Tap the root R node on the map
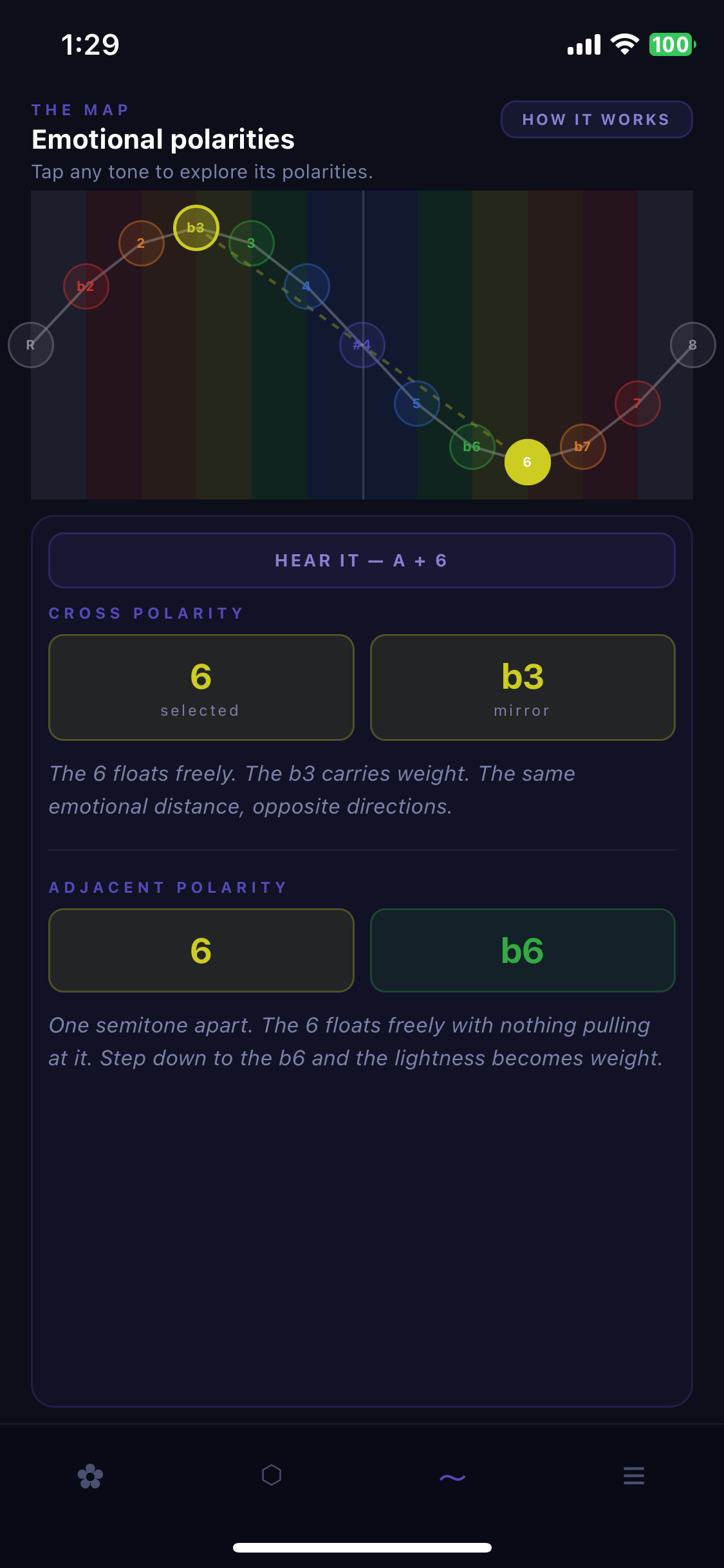 pos(30,345)
